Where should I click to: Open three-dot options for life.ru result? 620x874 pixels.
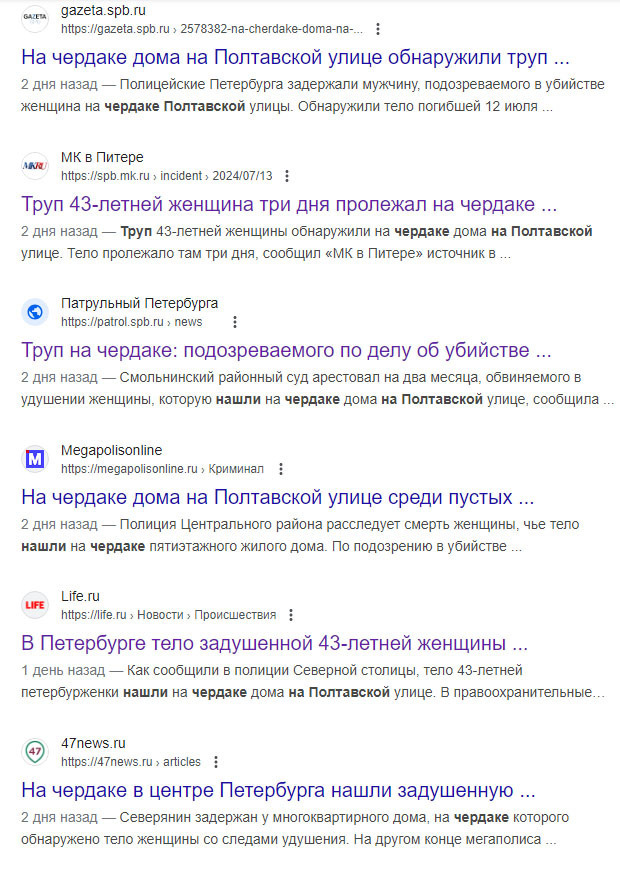click(x=291, y=615)
